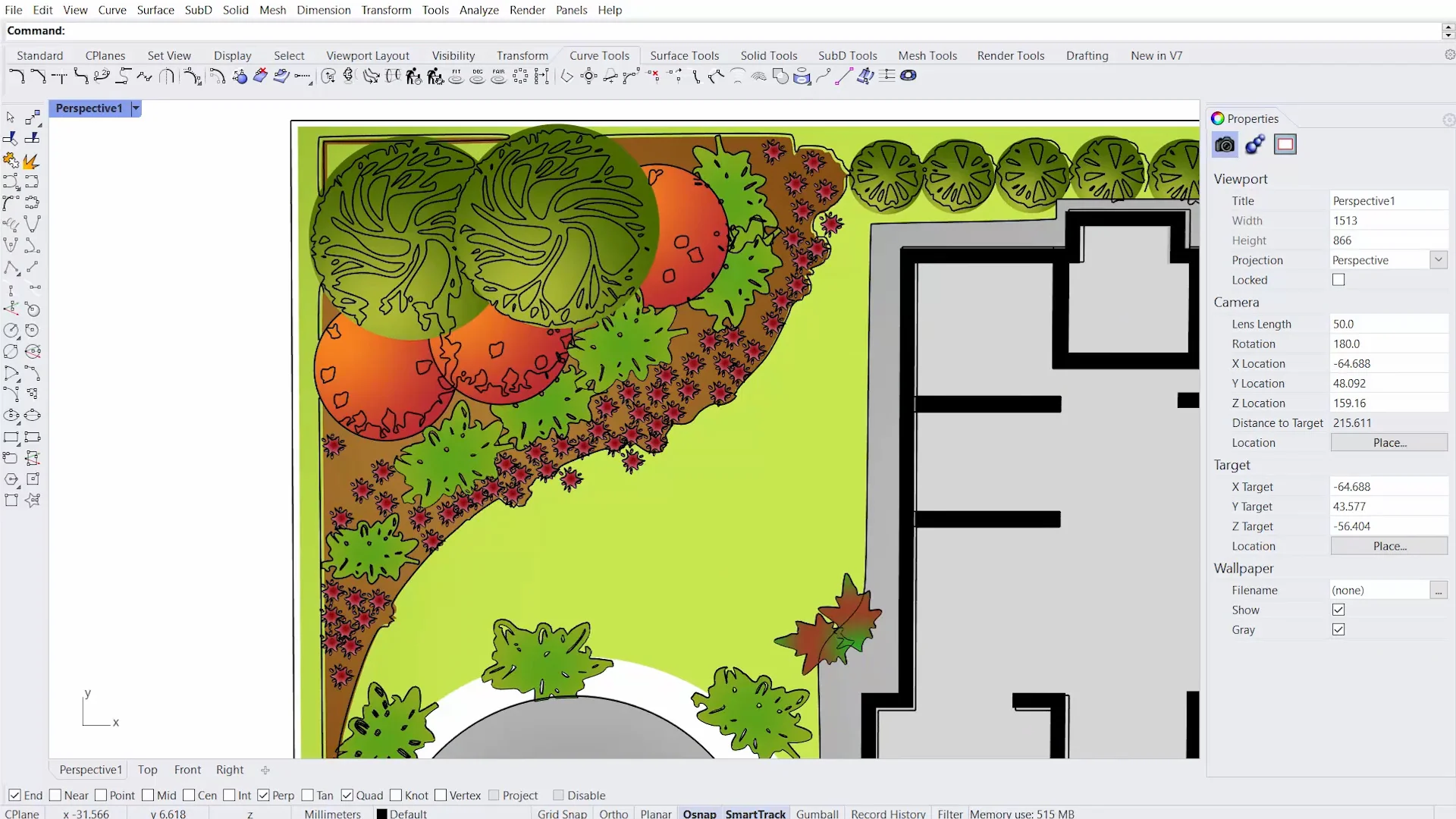Open the Millimeters units in status bar
This screenshot has width=1456, height=819.
[x=332, y=814]
